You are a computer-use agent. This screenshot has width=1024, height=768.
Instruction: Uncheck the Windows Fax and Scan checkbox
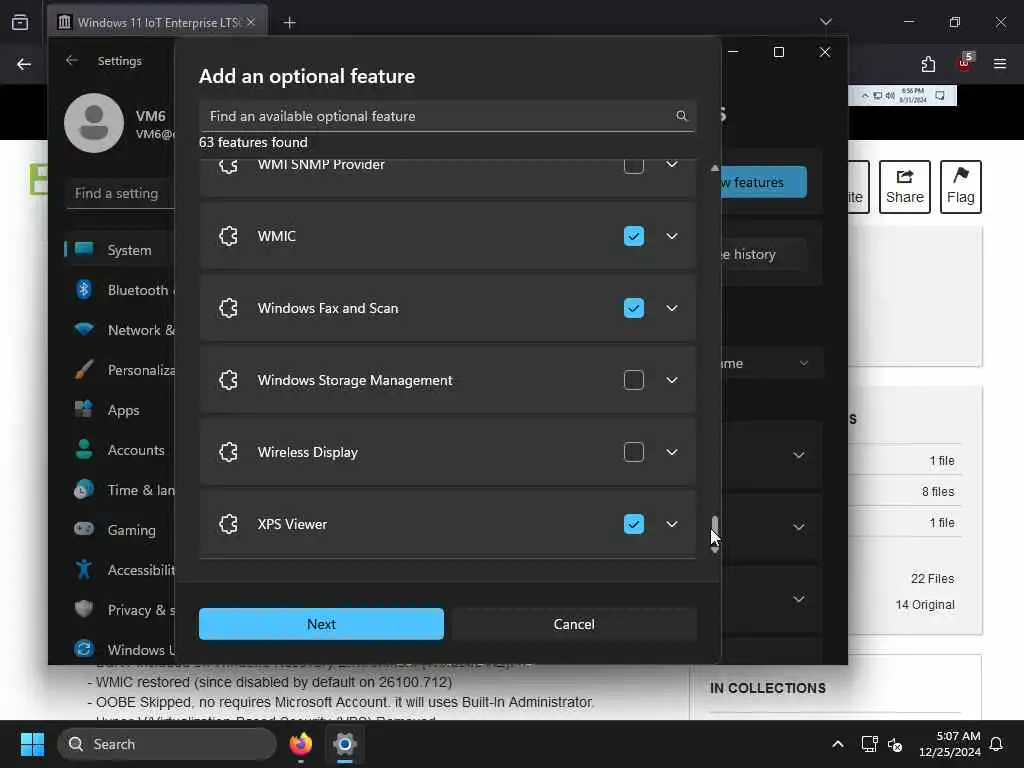coord(633,308)
